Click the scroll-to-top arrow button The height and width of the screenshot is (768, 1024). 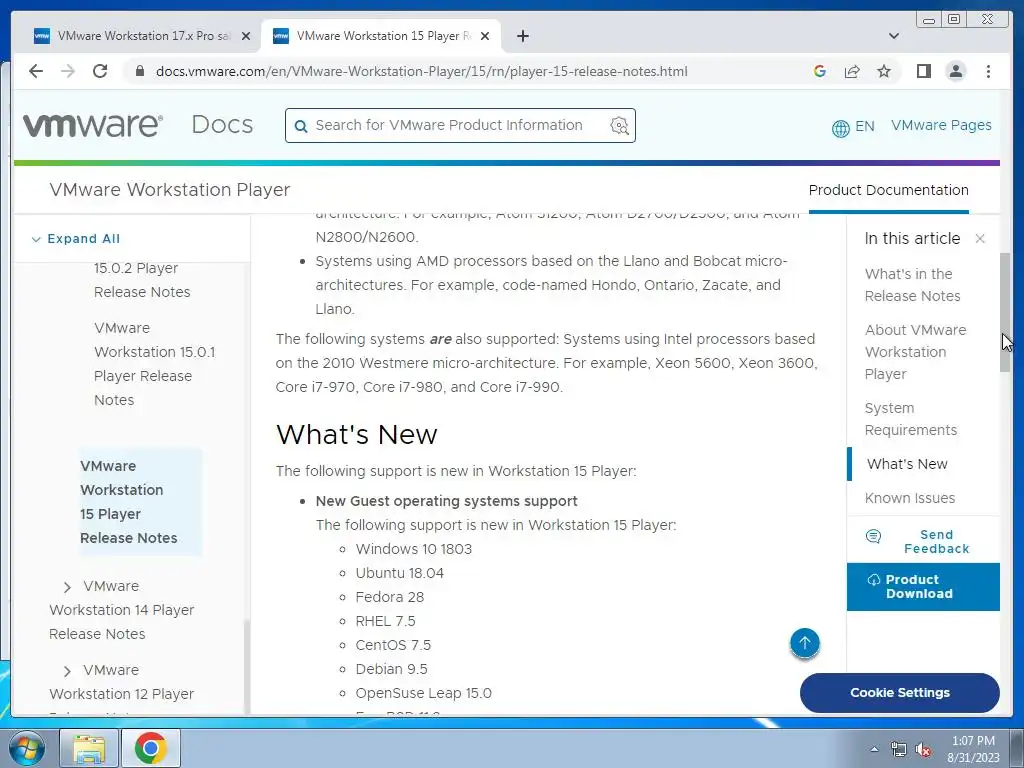tap(805, 643)
